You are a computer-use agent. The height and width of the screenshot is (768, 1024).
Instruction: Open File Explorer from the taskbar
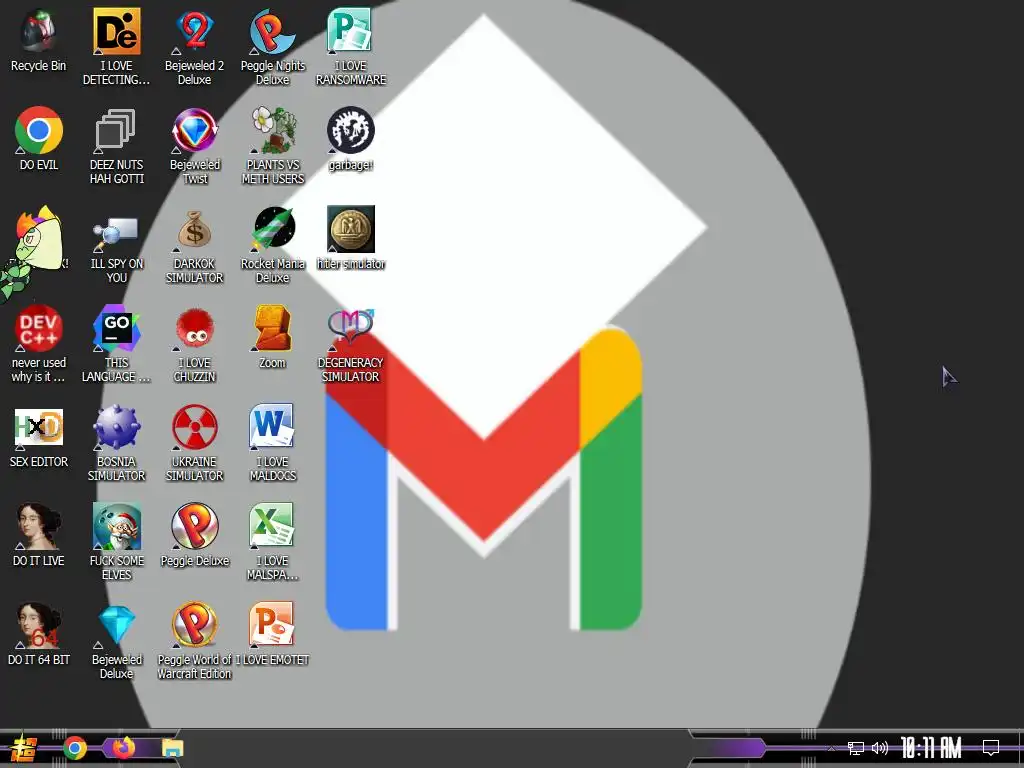pos(173,748)
